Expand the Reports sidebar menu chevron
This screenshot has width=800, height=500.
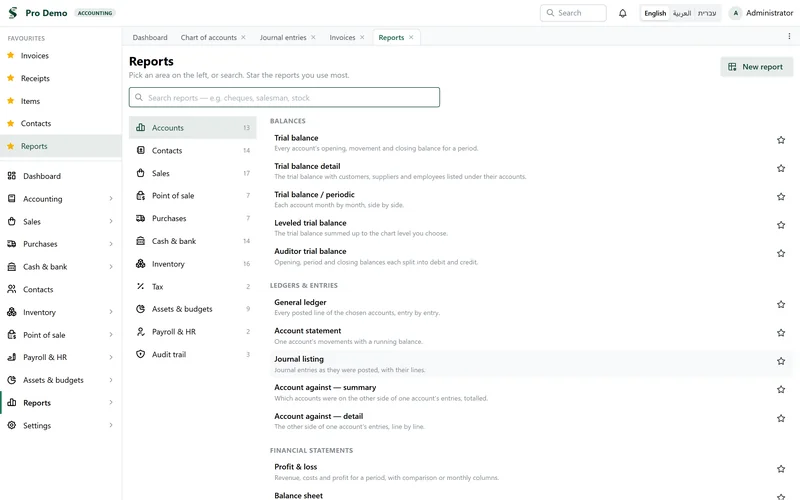tap(111, 403)
